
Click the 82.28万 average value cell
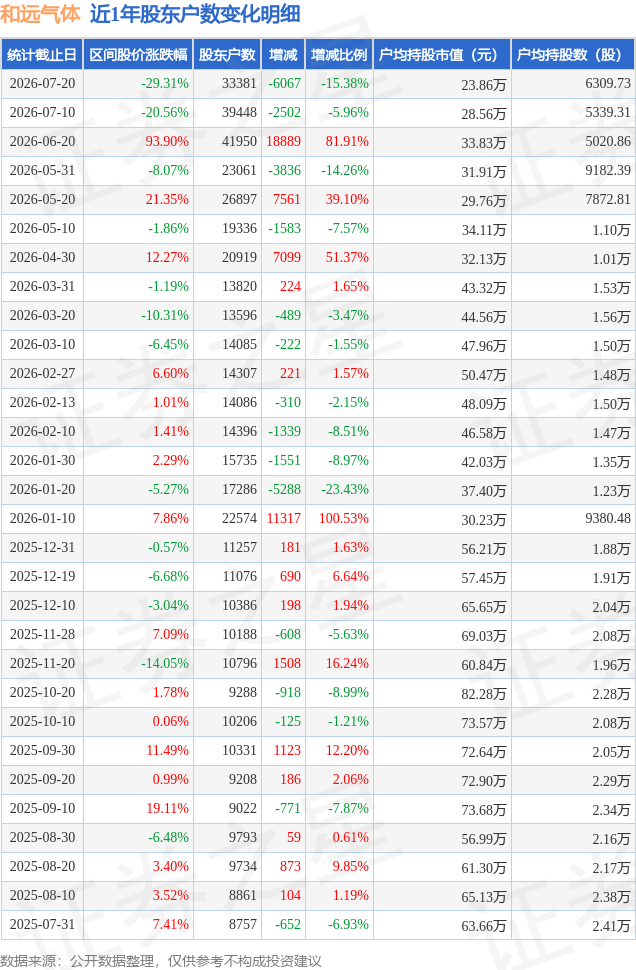(484, 694)
